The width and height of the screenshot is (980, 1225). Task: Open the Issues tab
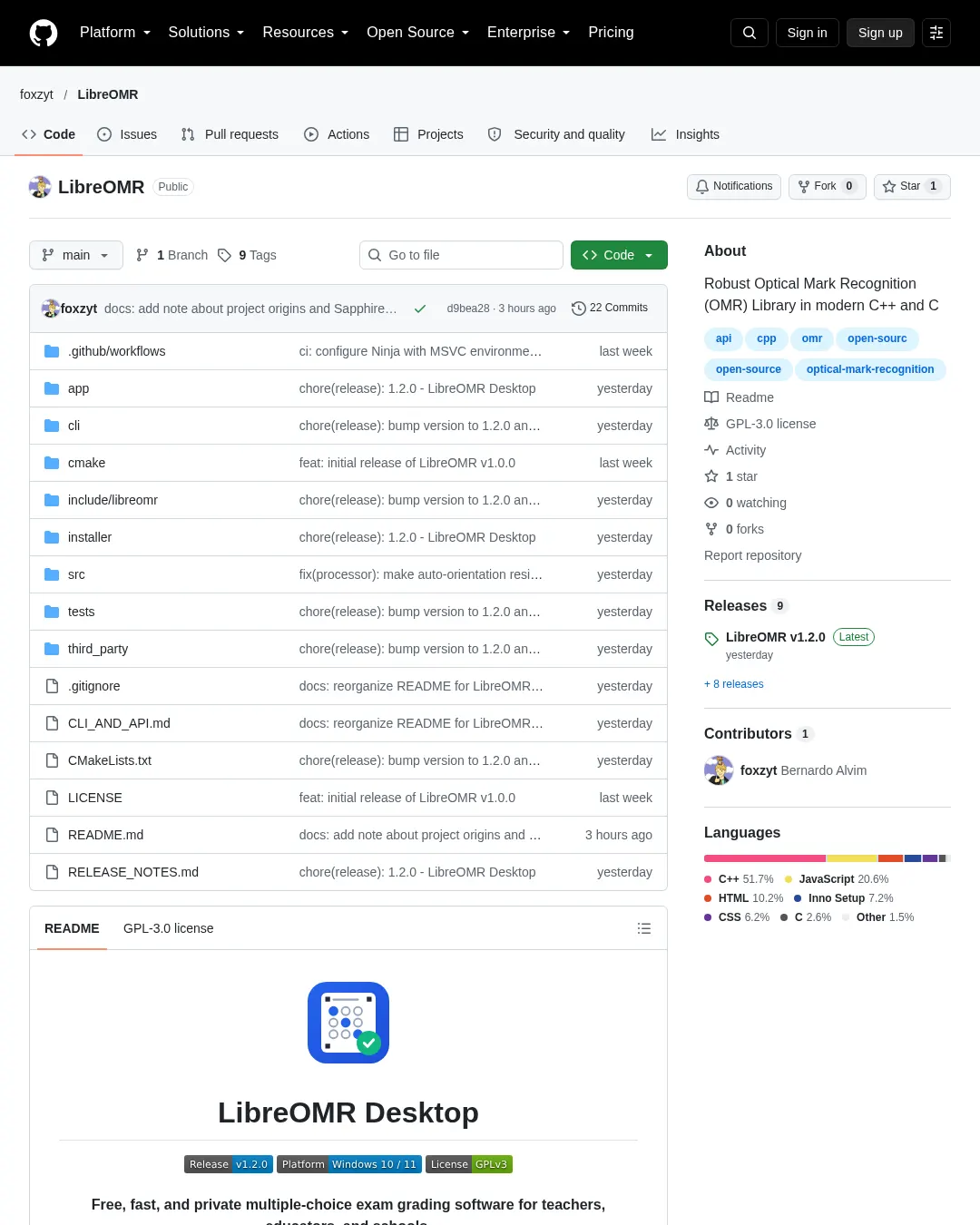127,134
